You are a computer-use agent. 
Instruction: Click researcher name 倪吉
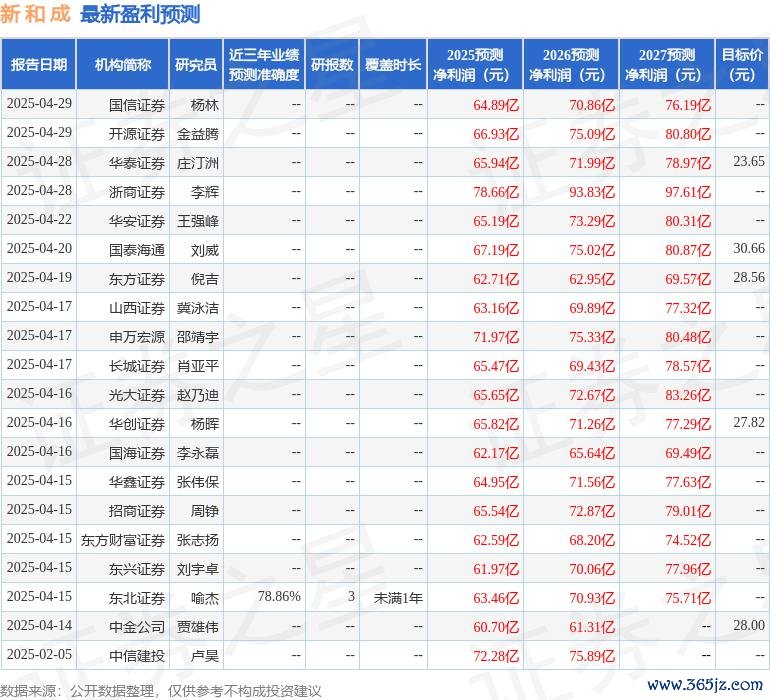coord(205,279)
